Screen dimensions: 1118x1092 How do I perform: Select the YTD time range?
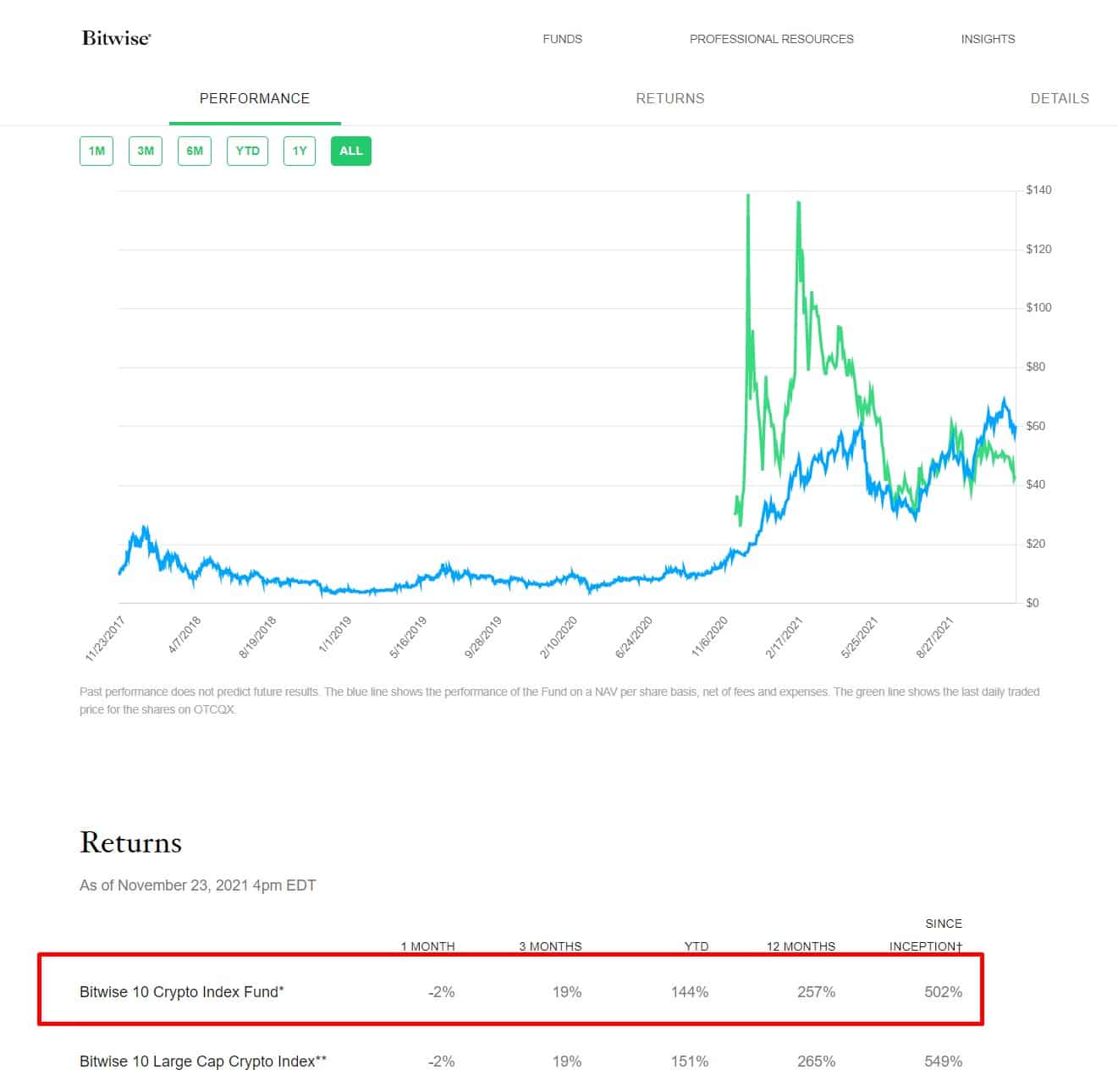(247, 151)
